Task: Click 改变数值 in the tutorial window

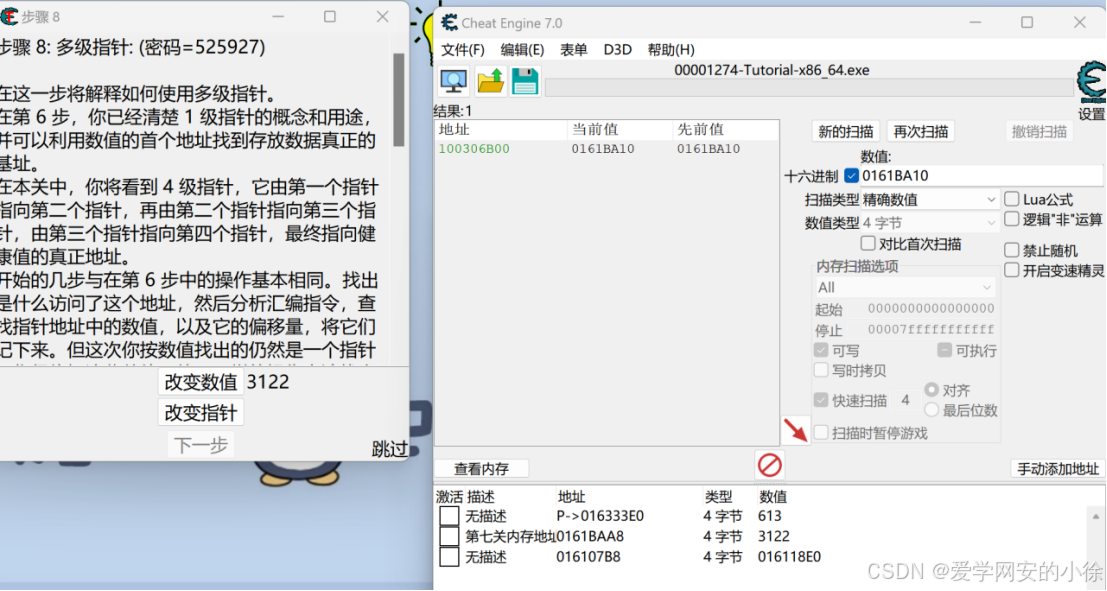Action: [201, 382]
